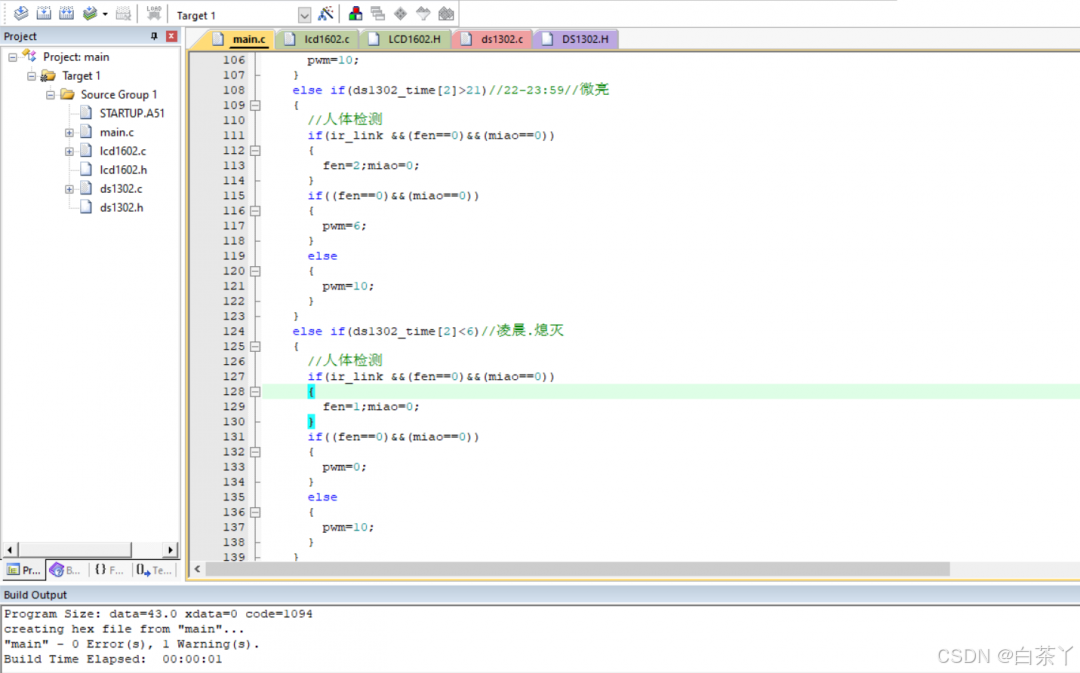Expand ds1302.c node in project tree
Image resolution: width=1080 pixels, height=673 pixels.
tap(69, 189)
